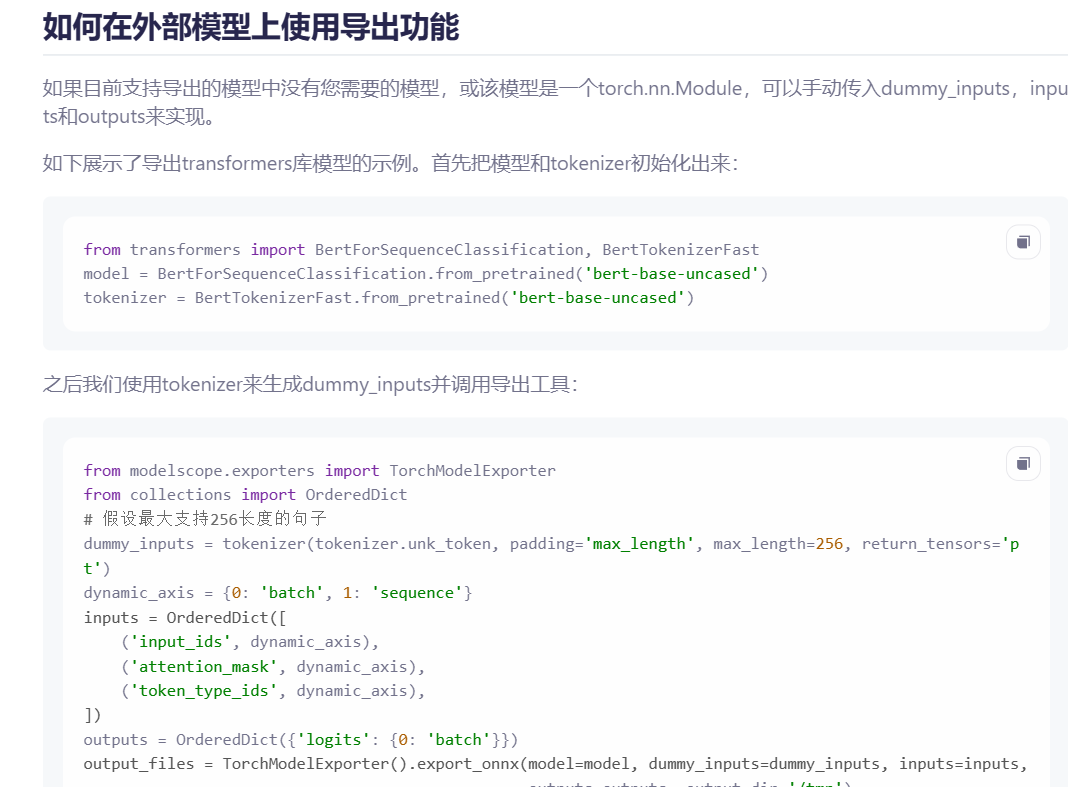Click the paragraph starting with 如果目前支持导出的模型中
The width and height of the screenshot is (1068, 787).
point(555,102)
